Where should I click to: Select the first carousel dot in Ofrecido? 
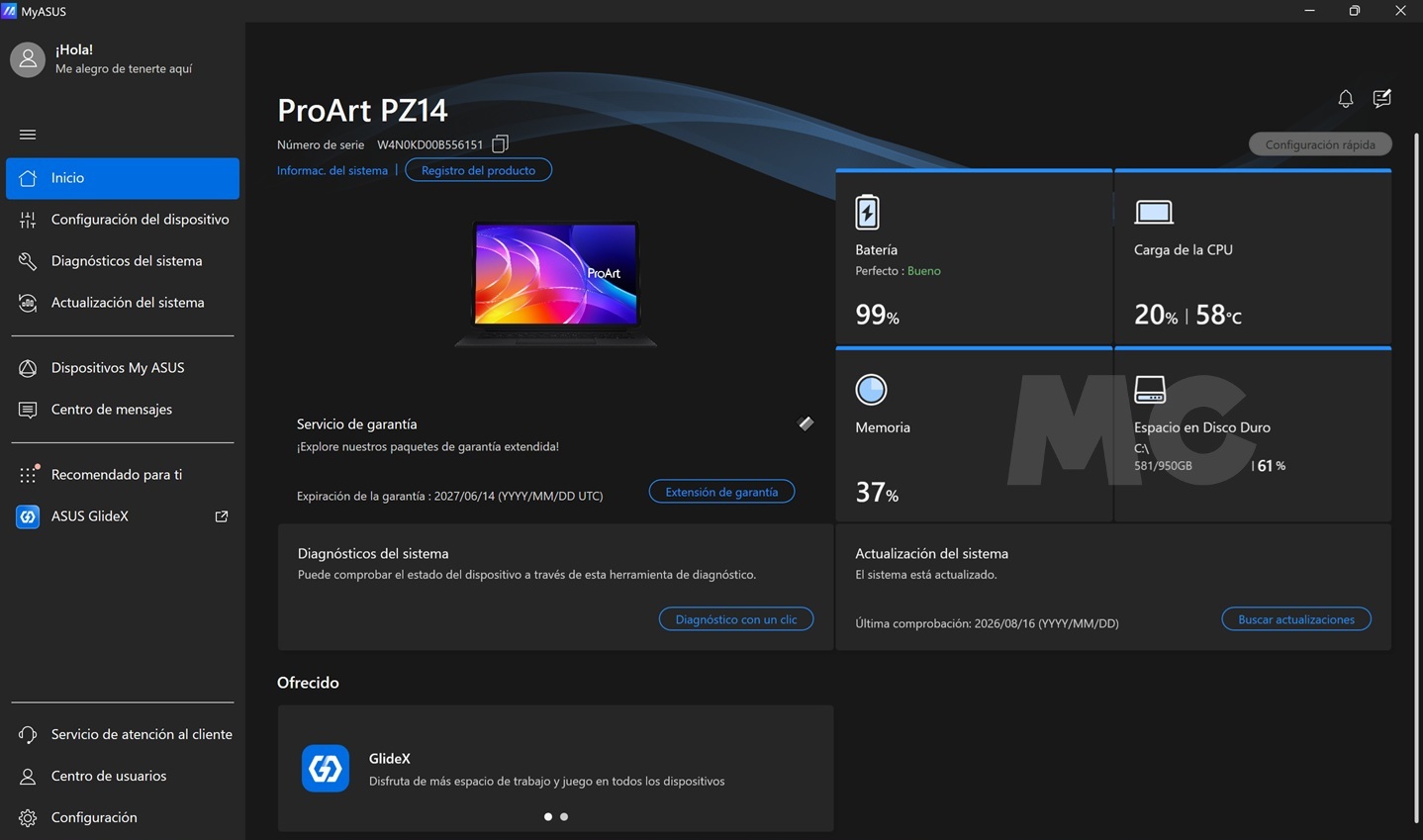pyautogui.click(x=548, y=817)
